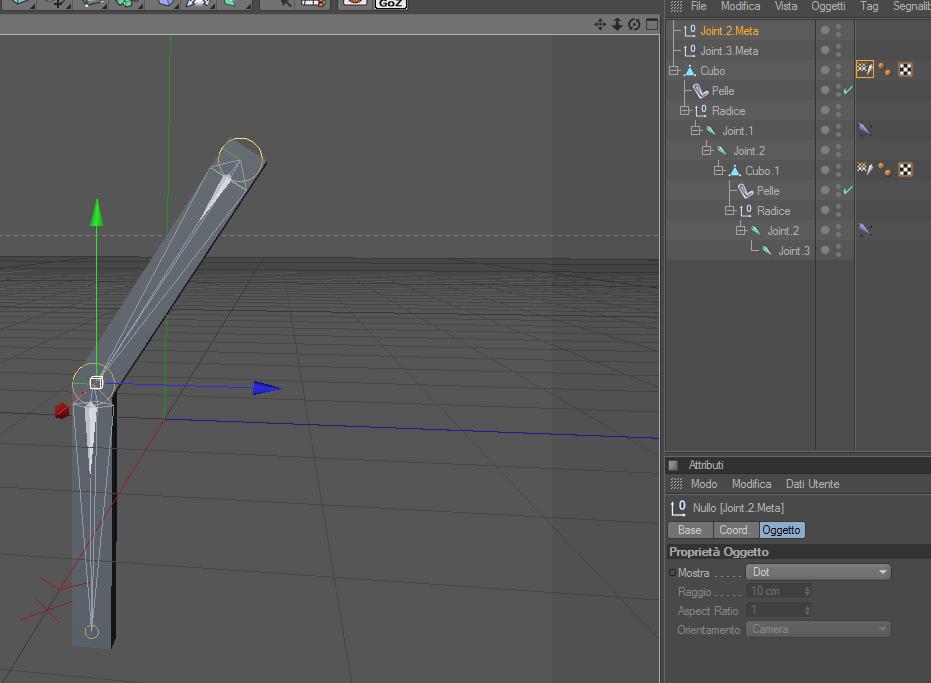Image resolution: width=931 pixels, height=683 pixels.
Task: Collapse the Joint.2 node containing Joint.3
Action: click(740, 230)
